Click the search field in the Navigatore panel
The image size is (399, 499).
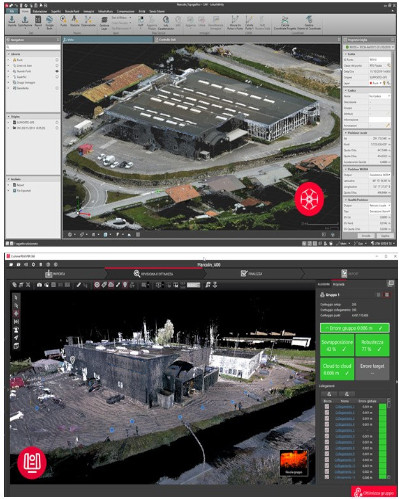point(33,47)
